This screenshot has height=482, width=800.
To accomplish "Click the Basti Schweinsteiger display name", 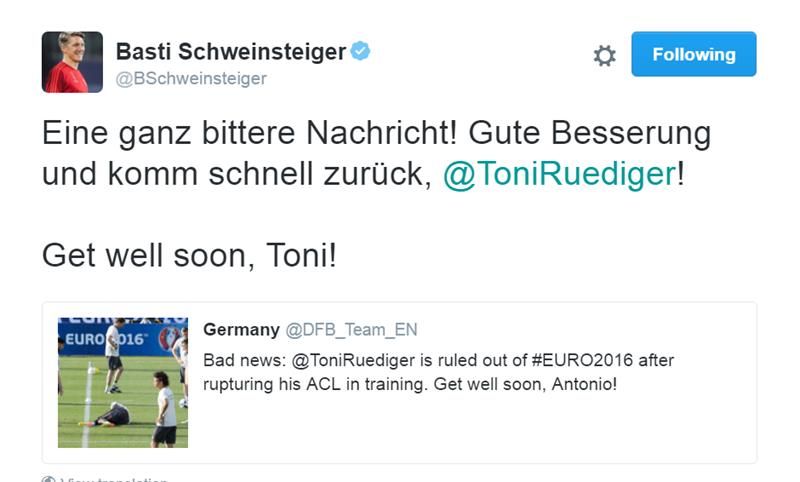I will click(x=231, y=51).
